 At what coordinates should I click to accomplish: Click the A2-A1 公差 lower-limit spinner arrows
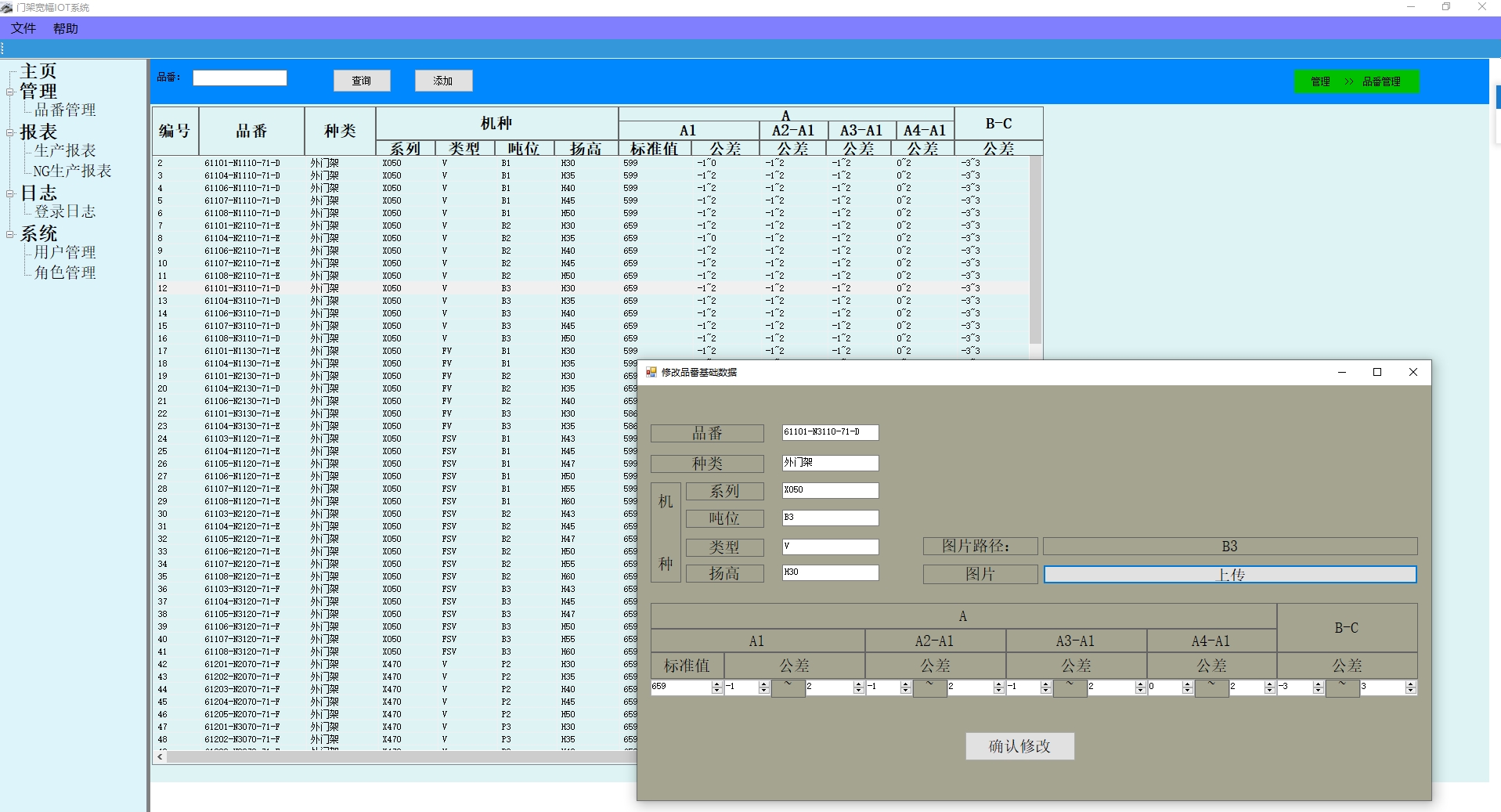[x=906, y=687]
